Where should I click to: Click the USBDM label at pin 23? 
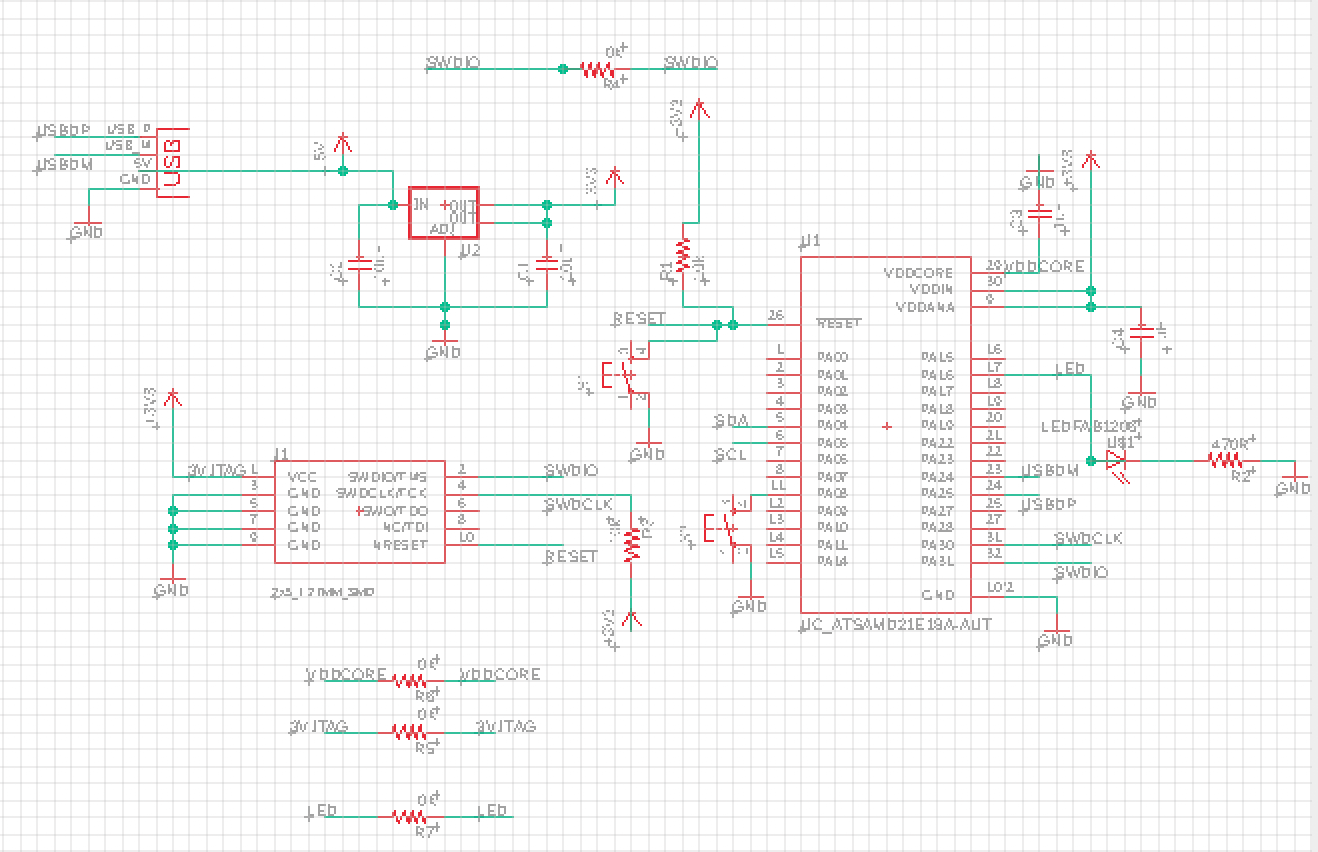tap(1049, 470)
